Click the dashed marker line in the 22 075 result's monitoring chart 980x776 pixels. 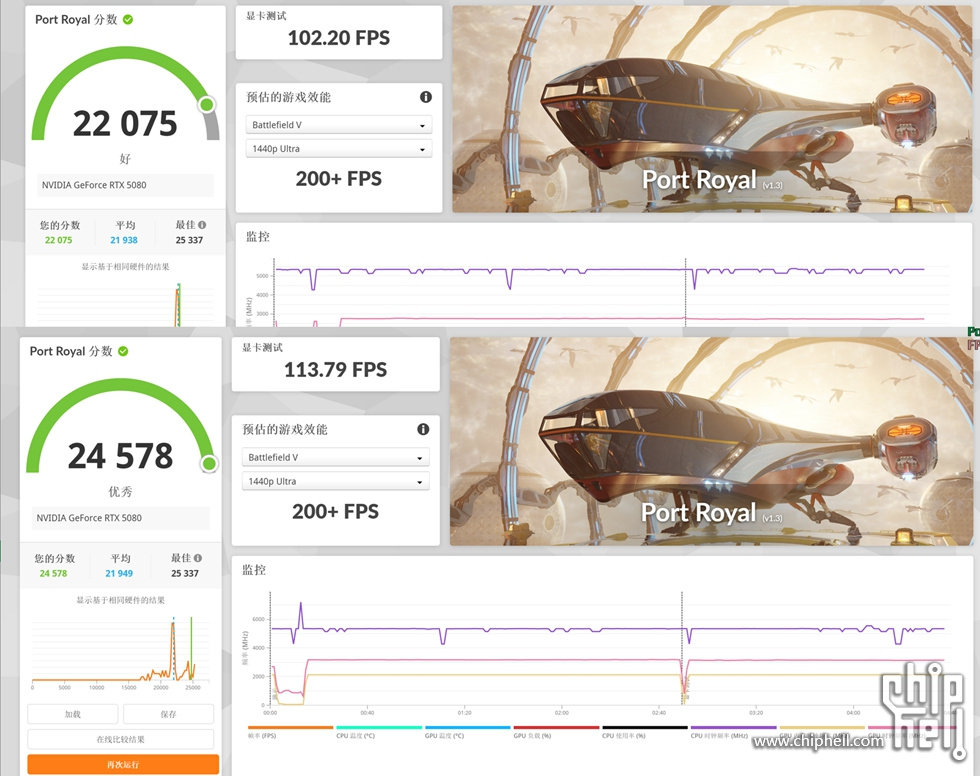tap(686, 292)
